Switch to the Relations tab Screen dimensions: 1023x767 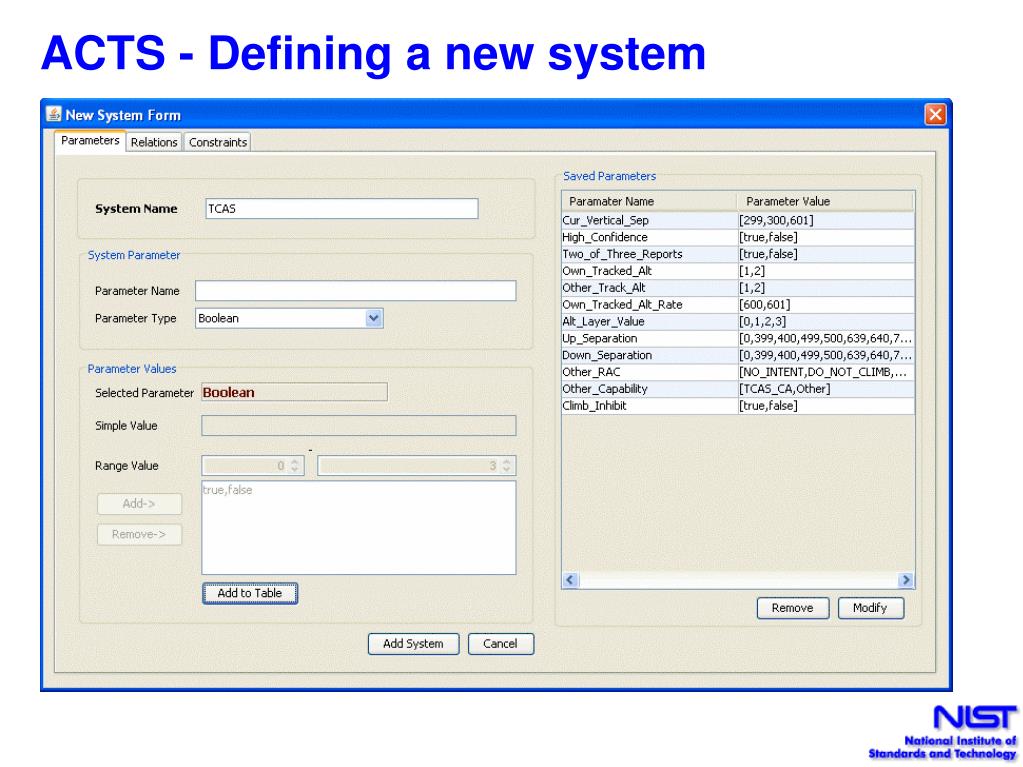point(154,142)
